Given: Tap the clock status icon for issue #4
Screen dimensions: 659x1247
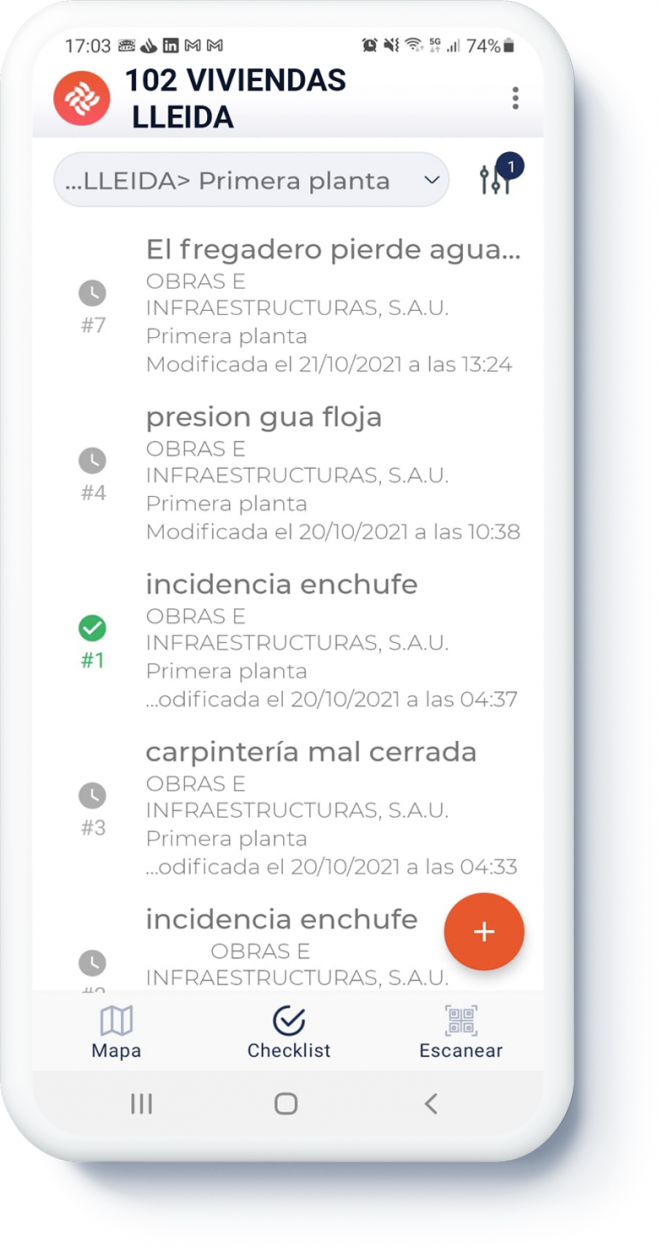Looking at the screenshot, I should (92, 460).
